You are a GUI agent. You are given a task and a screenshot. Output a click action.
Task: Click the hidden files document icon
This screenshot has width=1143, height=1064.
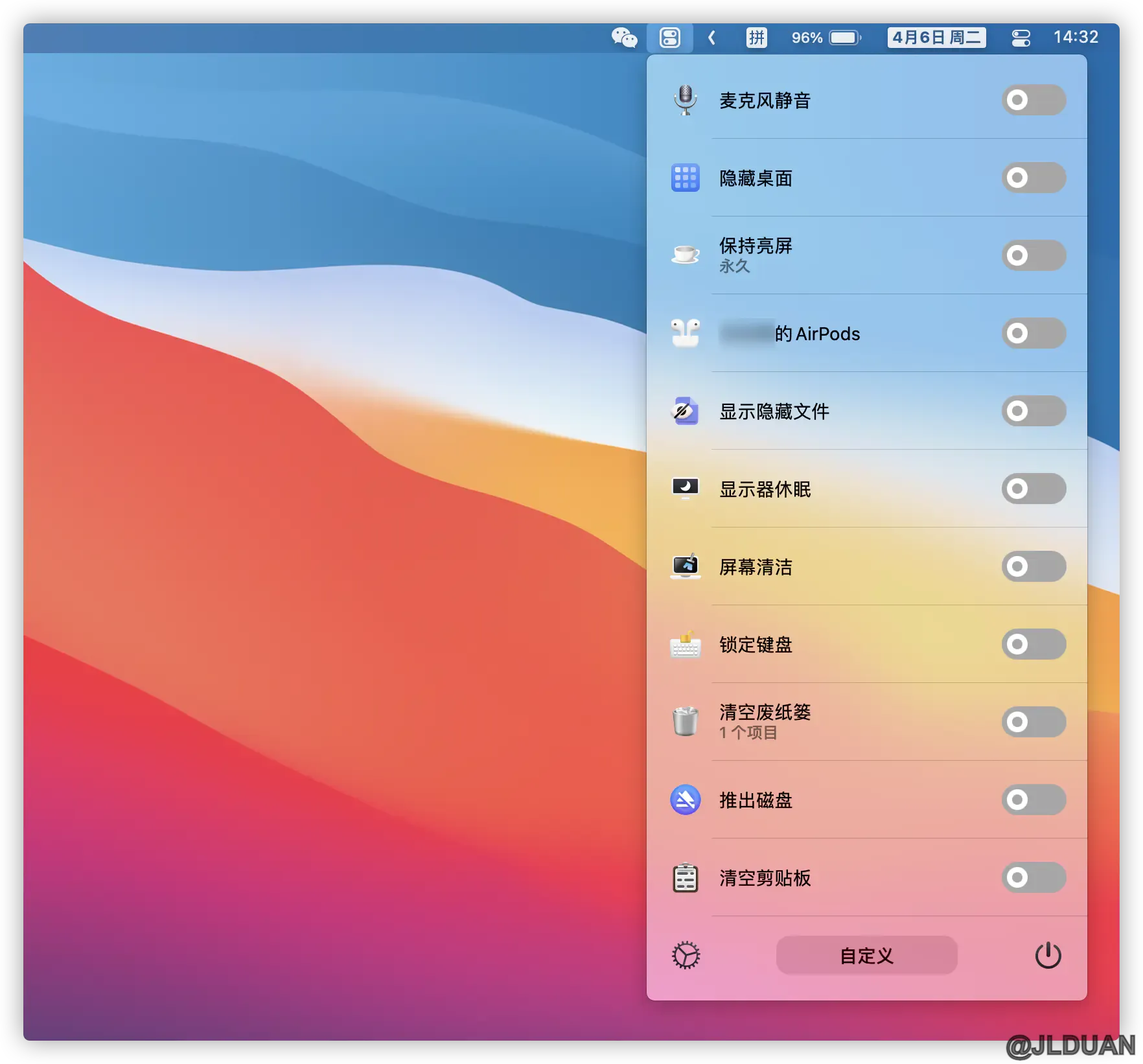(x=686, y=411)
